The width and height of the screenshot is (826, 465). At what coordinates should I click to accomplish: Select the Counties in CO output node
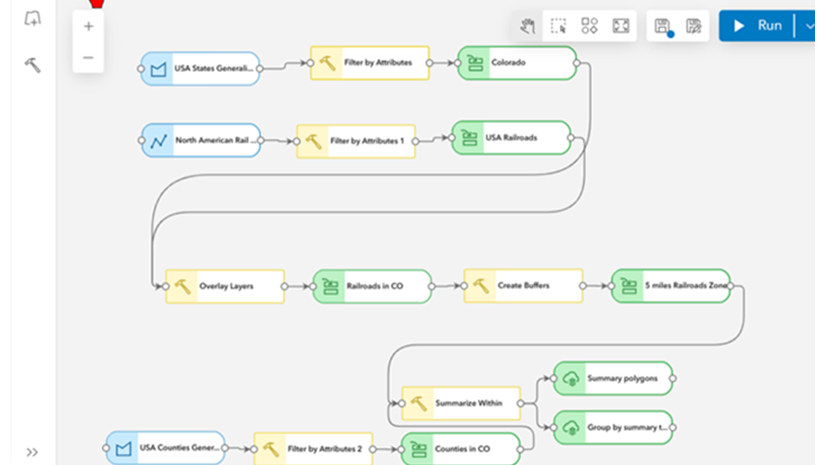(x=460, y=449)
